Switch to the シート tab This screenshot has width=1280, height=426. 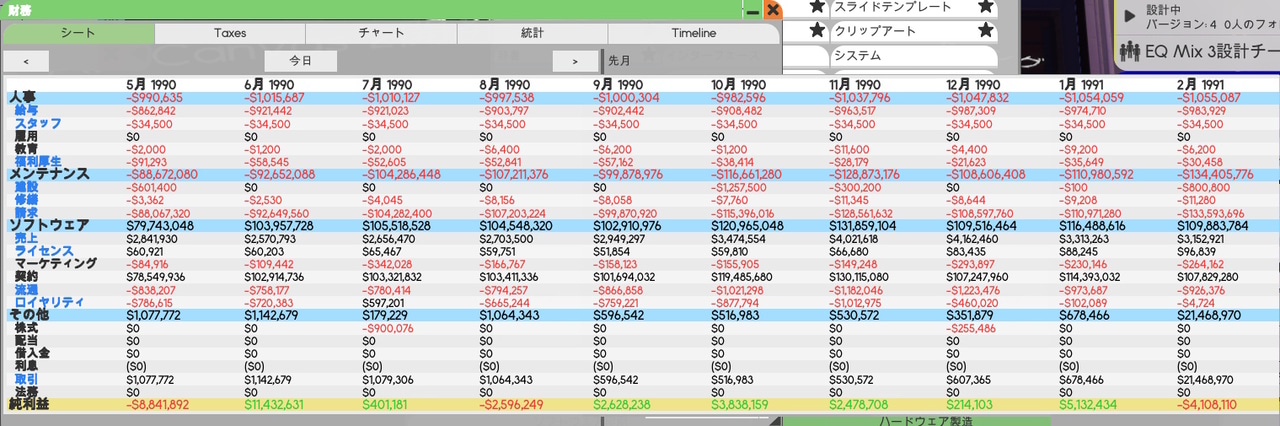(79, 33)
